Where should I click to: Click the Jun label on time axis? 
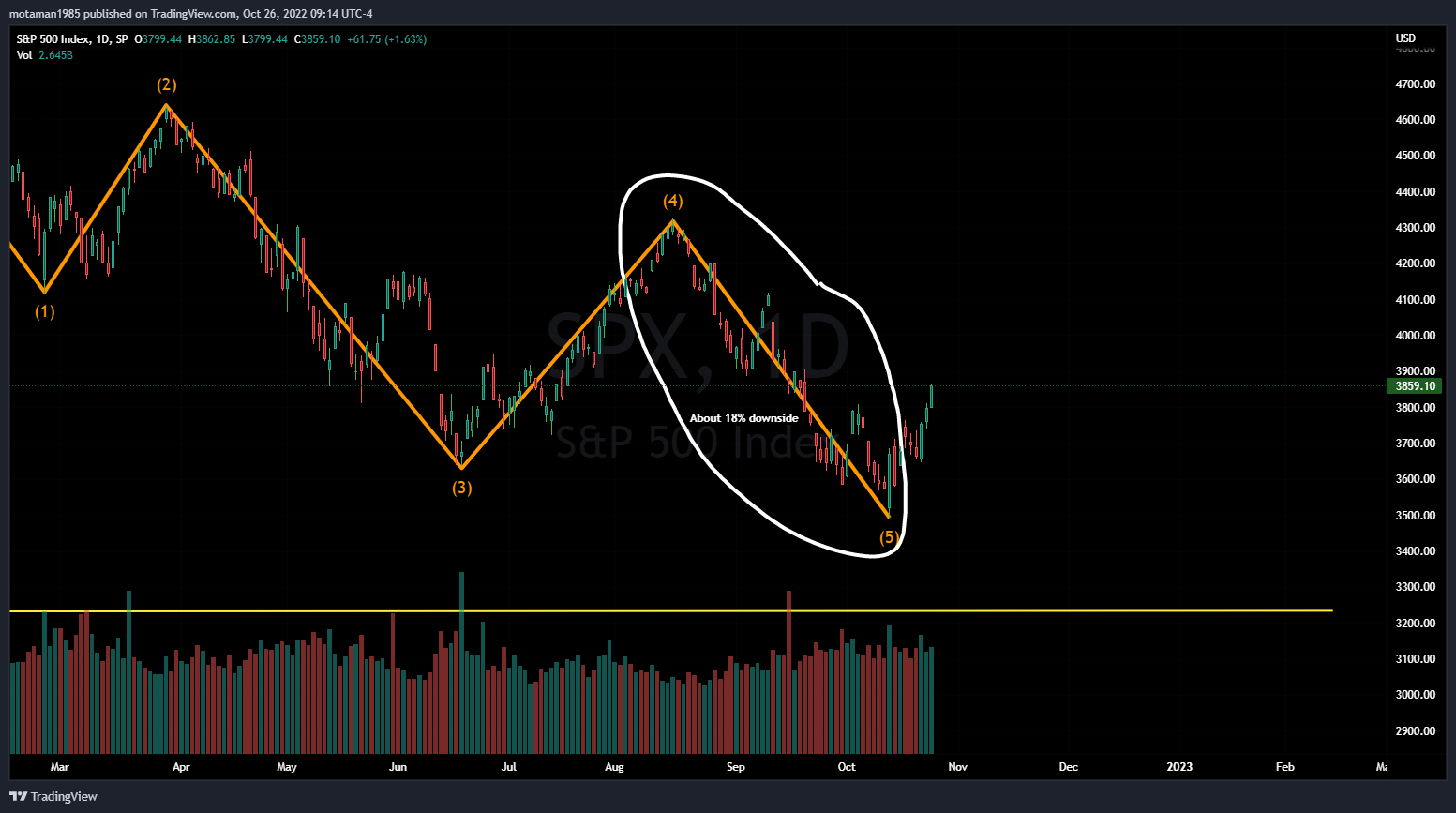pyautogui.click(x=398, y=767)
